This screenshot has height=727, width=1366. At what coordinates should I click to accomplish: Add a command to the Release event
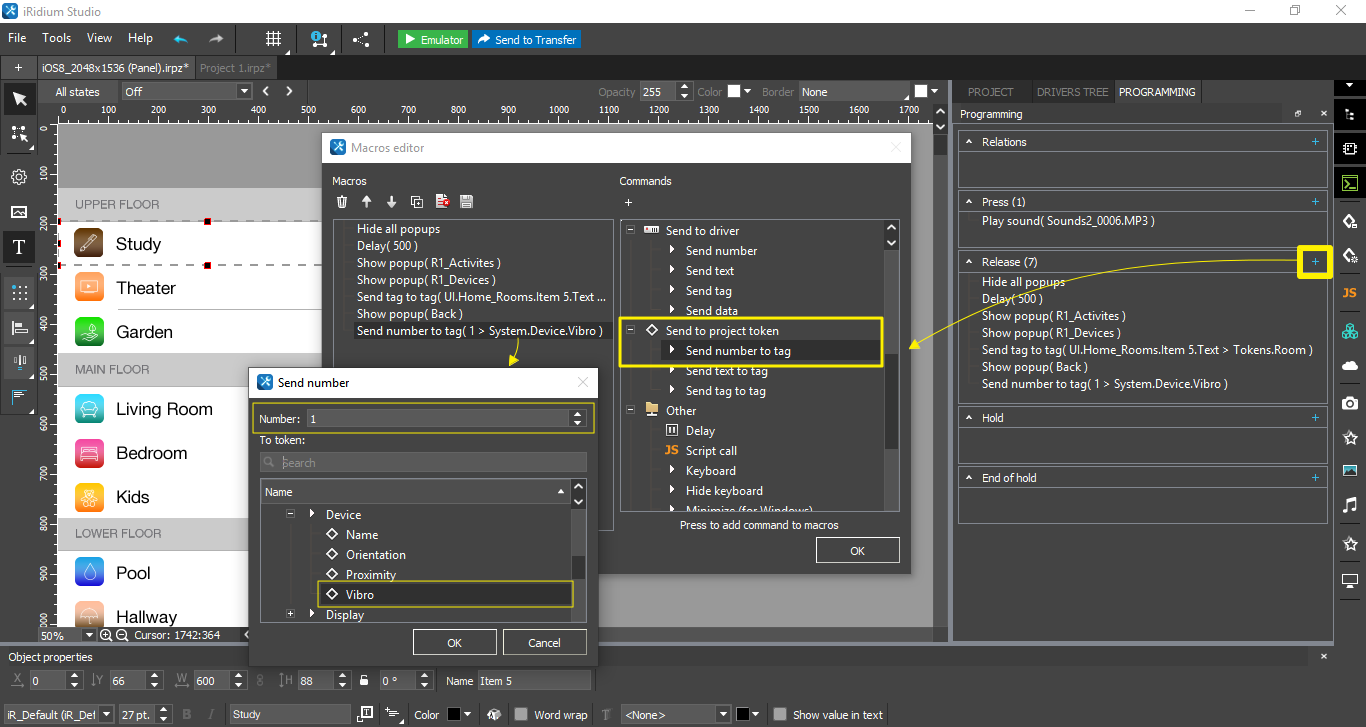(x=1315, y=262)
